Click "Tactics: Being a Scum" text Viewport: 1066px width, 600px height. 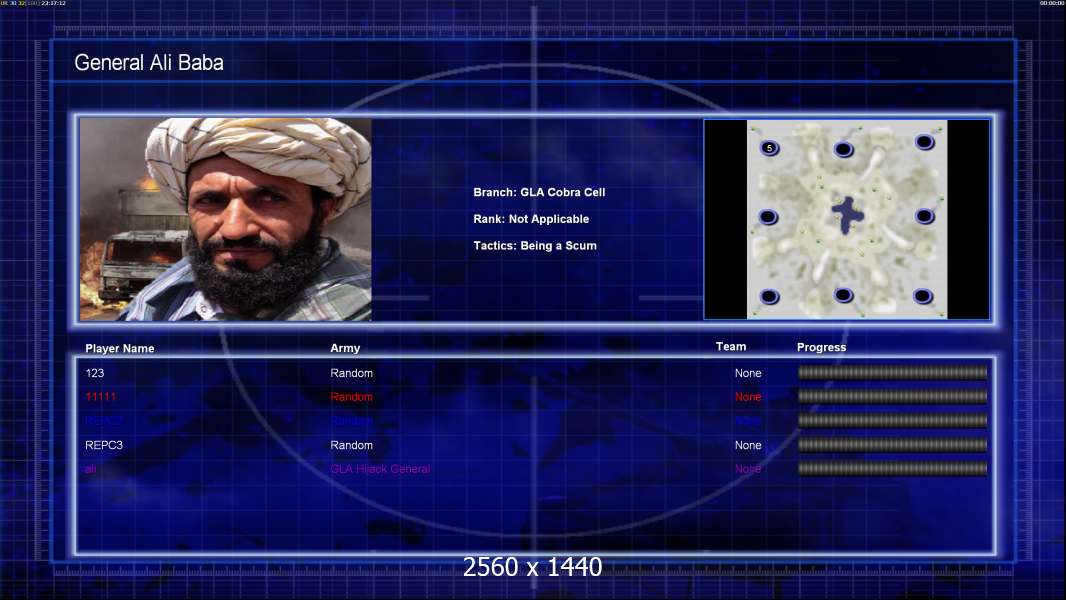point(535,245)
